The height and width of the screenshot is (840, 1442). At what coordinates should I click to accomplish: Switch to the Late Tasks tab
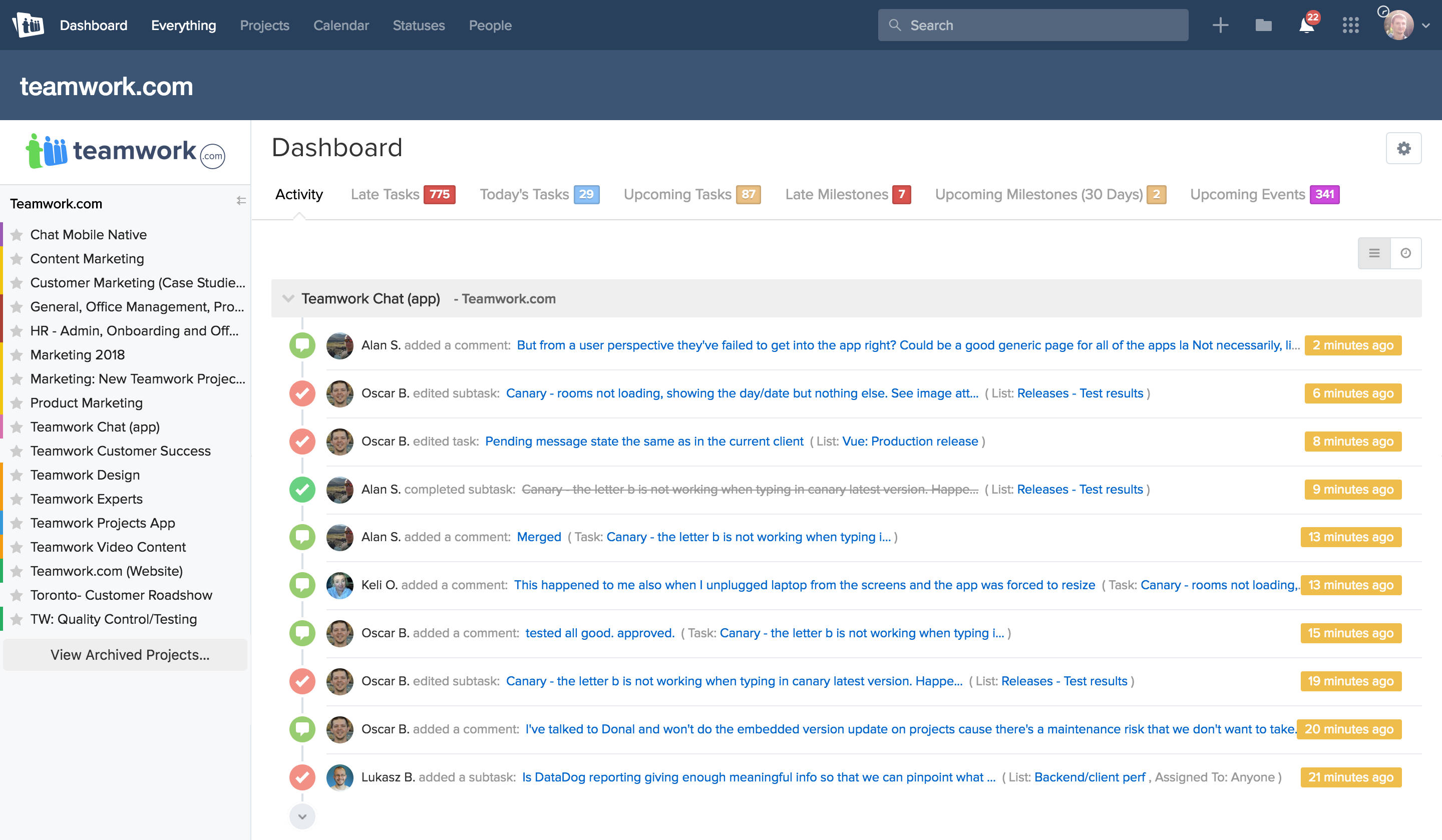pos(385,194)
